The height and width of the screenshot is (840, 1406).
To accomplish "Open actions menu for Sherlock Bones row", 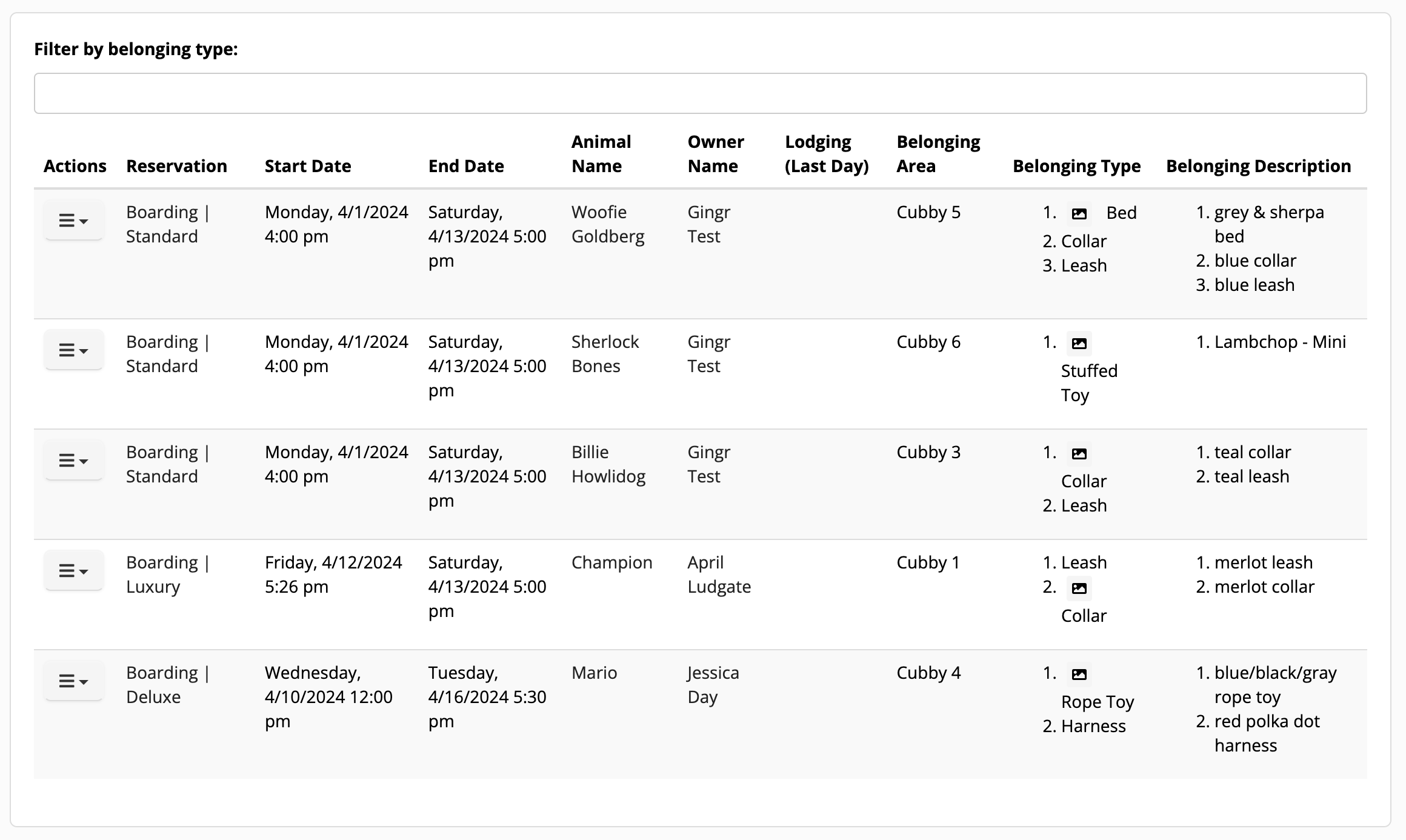I will tap(74, 350).
